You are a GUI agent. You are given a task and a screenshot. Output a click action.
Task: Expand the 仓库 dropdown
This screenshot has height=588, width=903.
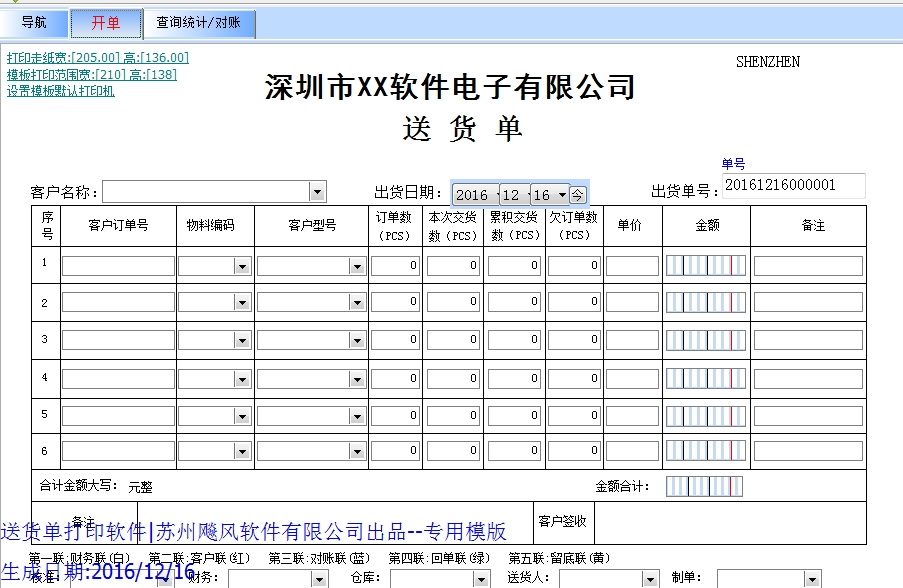[x=481, y=579]
